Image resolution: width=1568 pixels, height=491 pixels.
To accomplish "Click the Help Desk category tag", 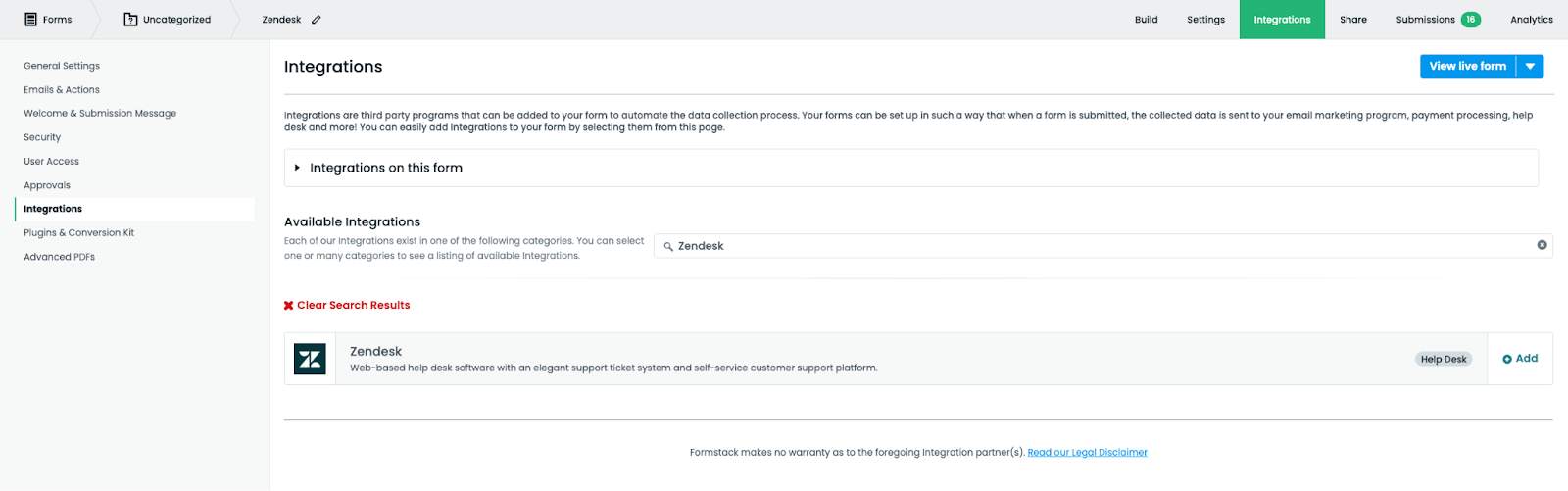I will (1443, 359).
